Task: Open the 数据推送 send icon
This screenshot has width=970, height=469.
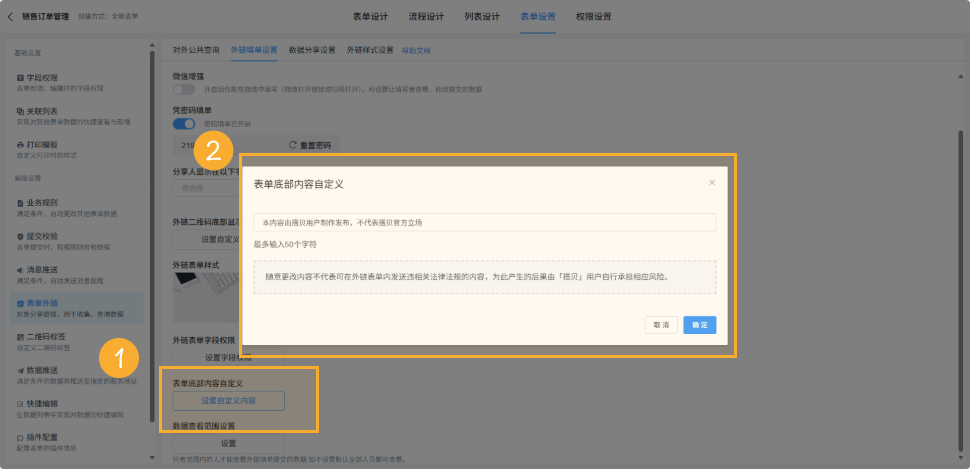Action: click(x=20, y=371)
